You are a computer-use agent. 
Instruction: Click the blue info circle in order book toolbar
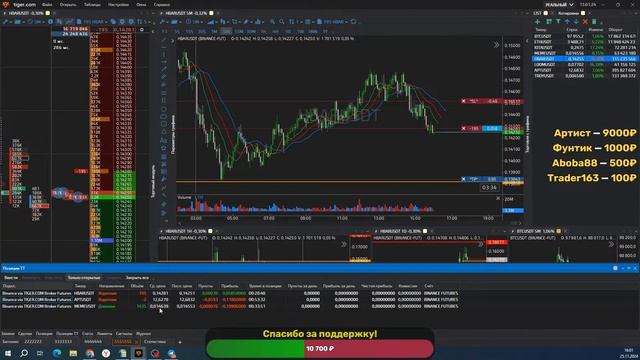[x=50, y=22]
